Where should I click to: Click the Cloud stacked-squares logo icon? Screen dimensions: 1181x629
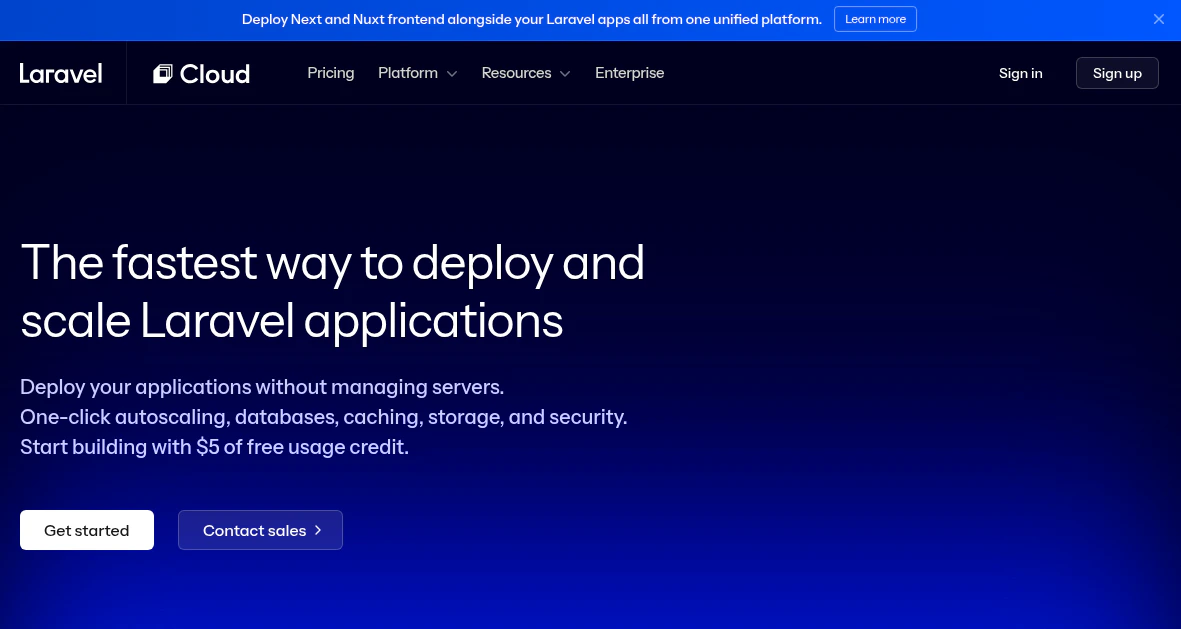click(x=163, y=73)
